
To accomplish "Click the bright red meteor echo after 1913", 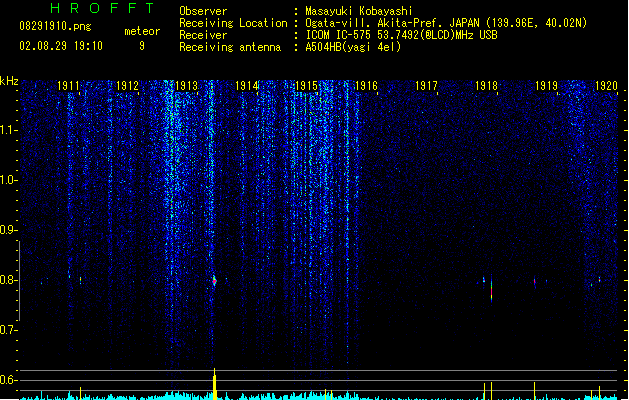I will 214,280.
